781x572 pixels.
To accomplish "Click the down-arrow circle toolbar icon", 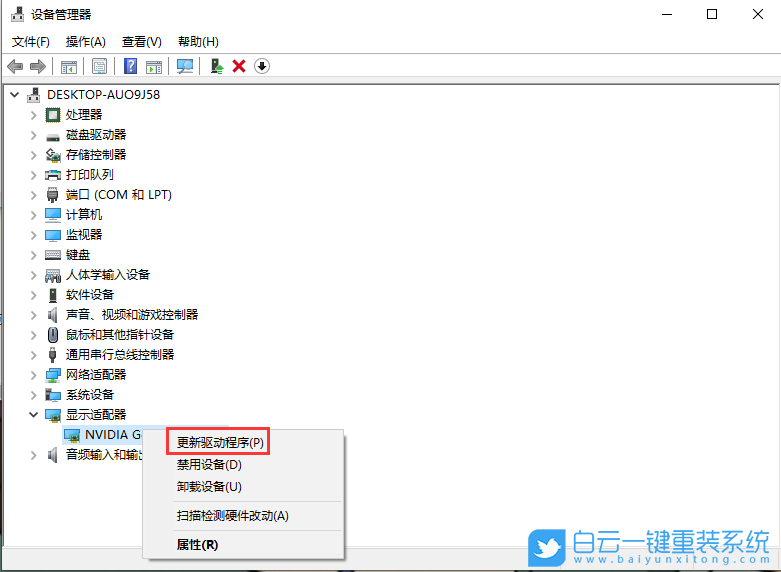I will (262, 66).
